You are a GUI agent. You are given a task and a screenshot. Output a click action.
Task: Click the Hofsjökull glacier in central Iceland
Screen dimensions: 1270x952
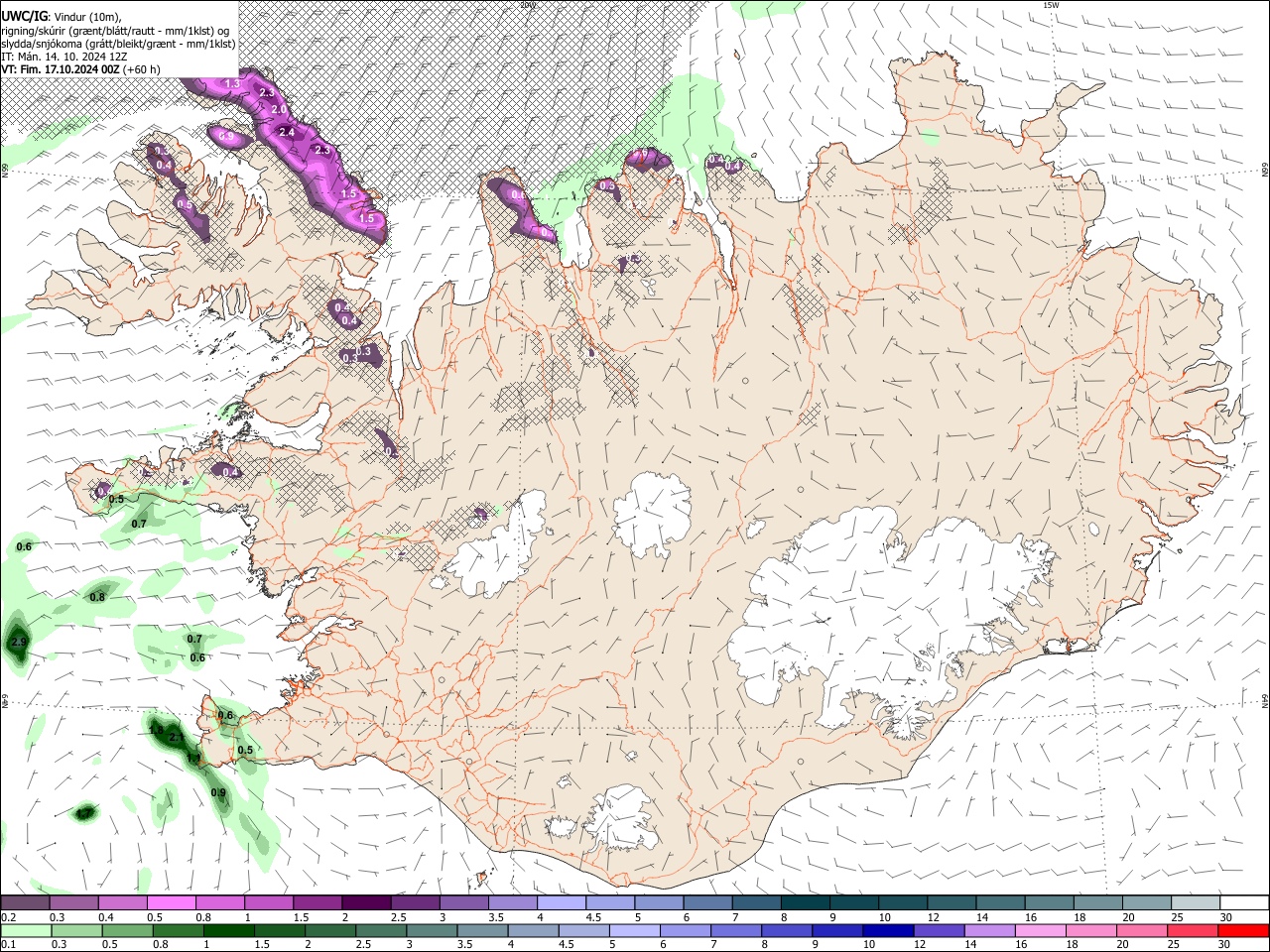point(652,514)
